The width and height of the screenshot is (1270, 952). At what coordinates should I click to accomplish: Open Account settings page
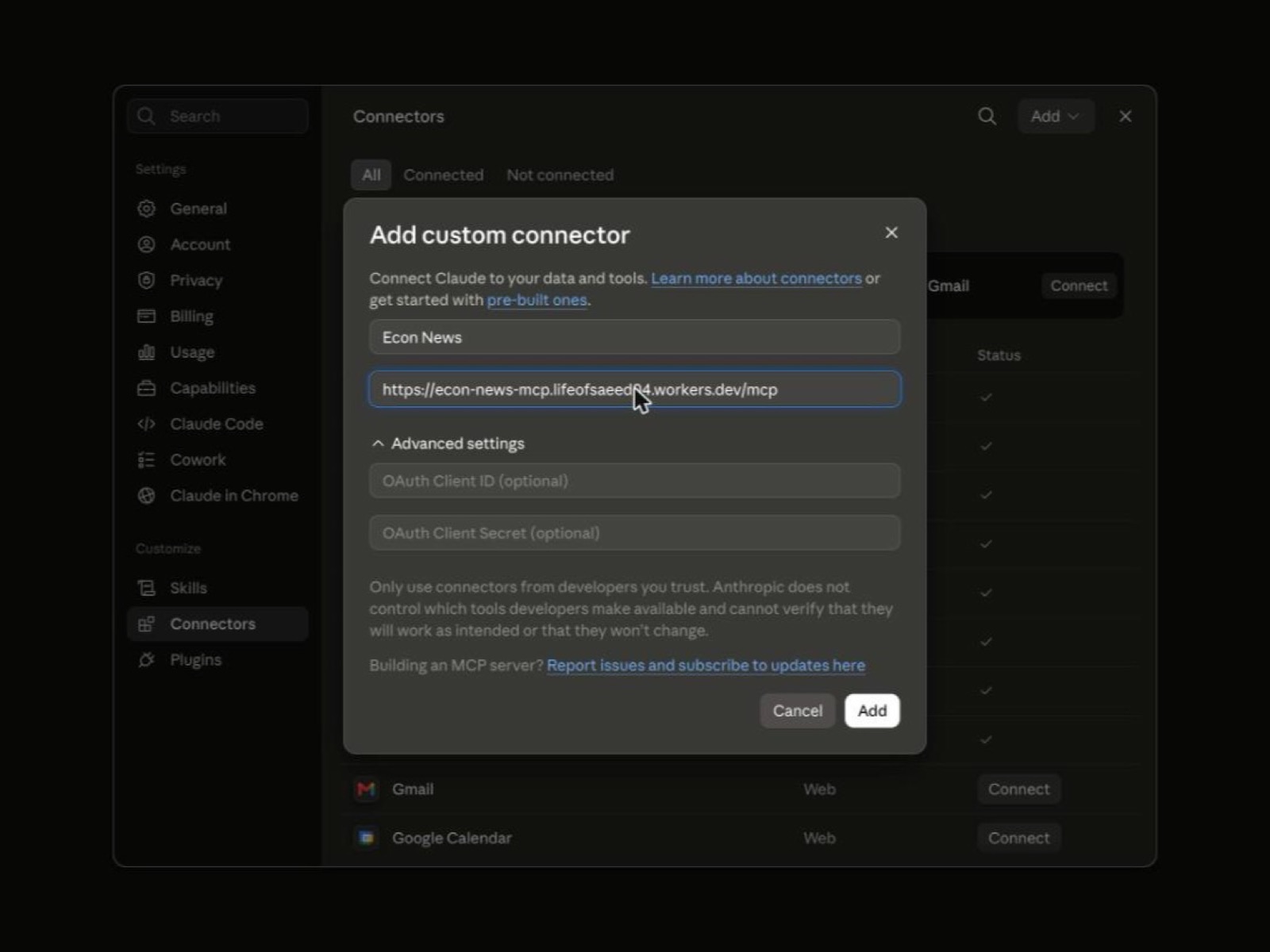[217, 244]
